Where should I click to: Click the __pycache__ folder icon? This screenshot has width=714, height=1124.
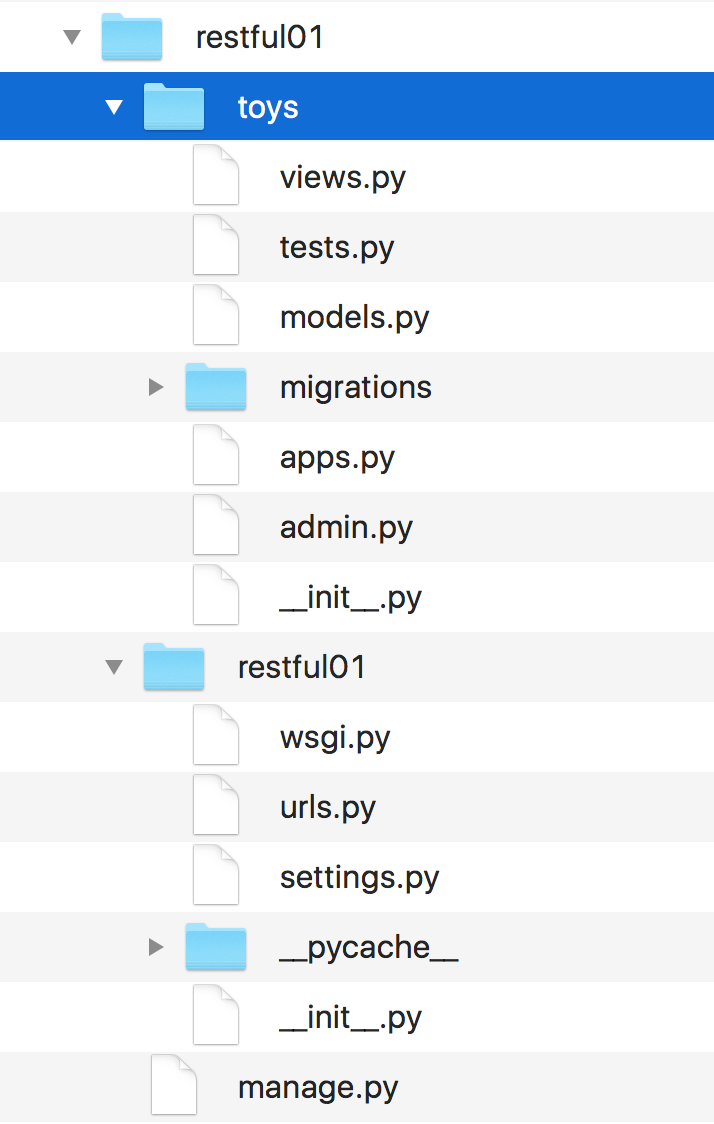[216, 946]
